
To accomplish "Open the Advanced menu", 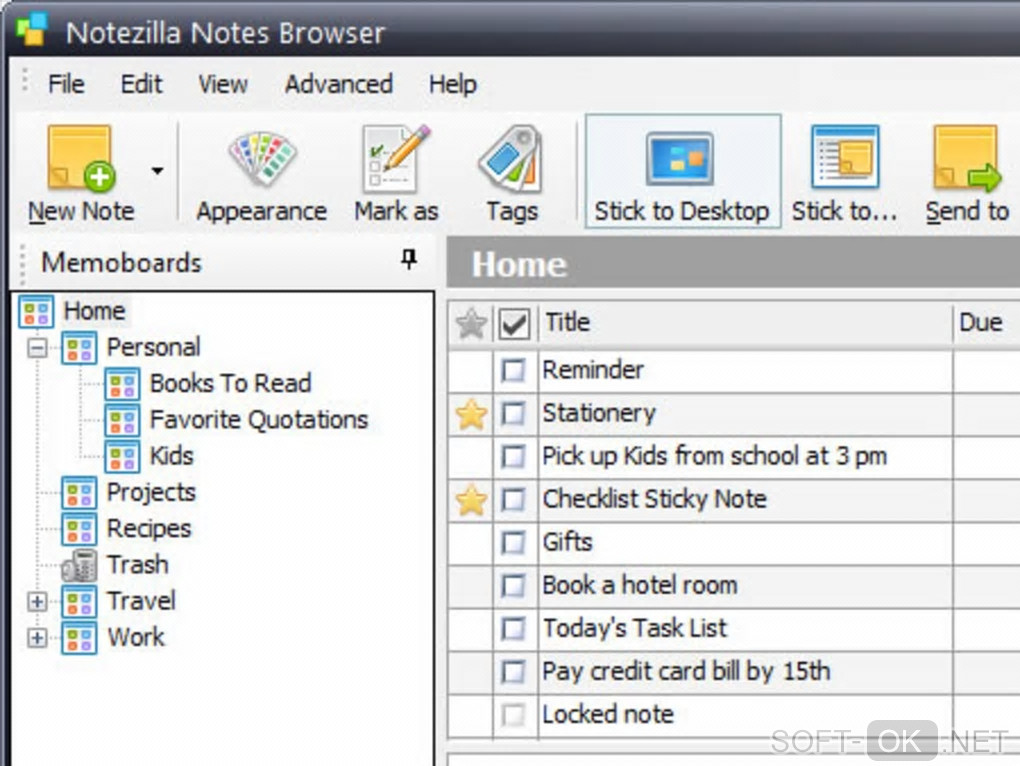I will 339,84.
